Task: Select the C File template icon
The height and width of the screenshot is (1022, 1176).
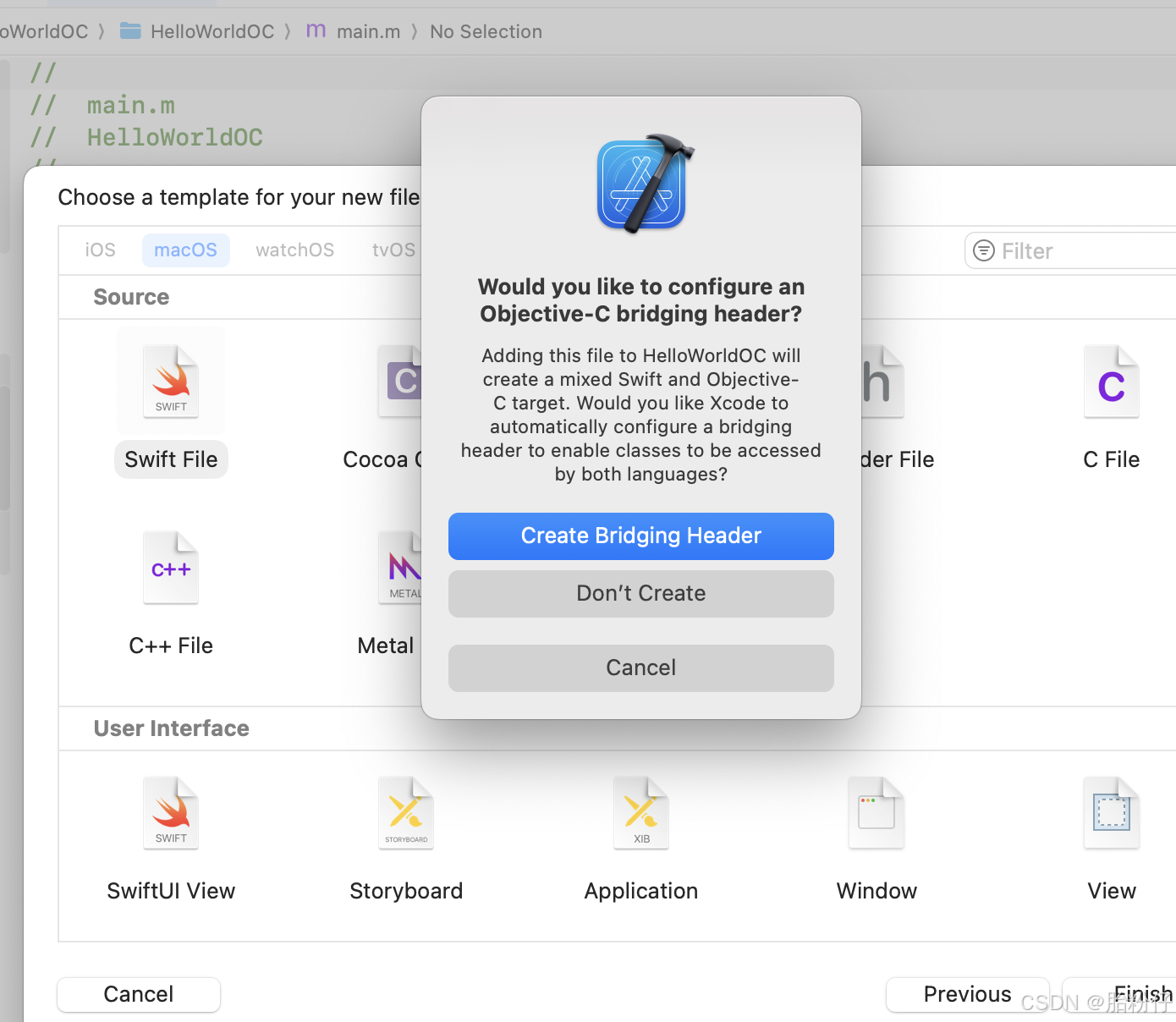Action: click(1112, 382)
